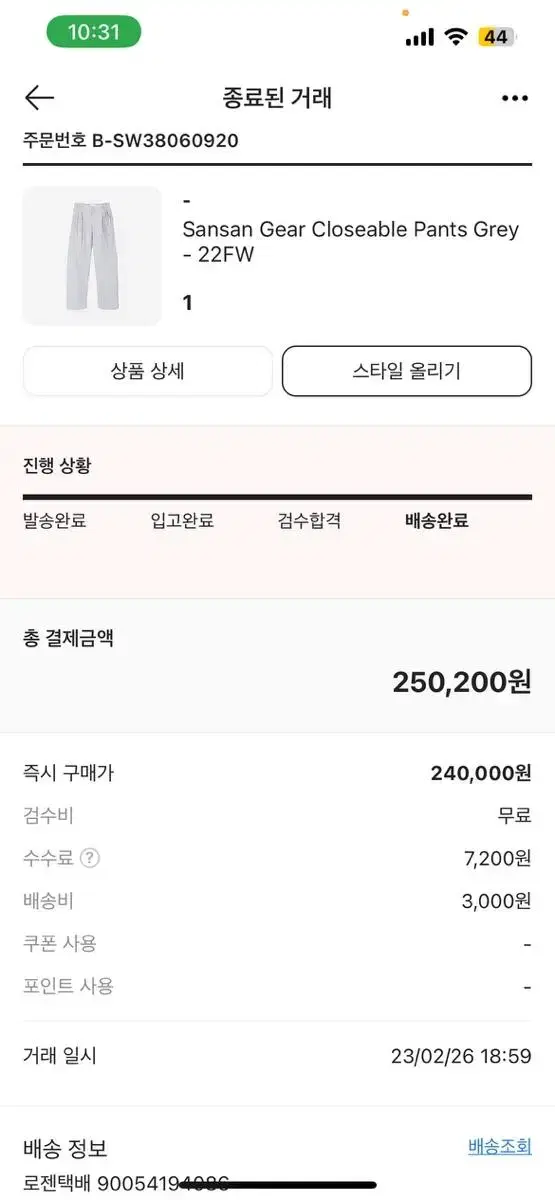This screenshot has height=1200, width=555.
Task: Tap the back arrow icon
Action: [39, 98]
